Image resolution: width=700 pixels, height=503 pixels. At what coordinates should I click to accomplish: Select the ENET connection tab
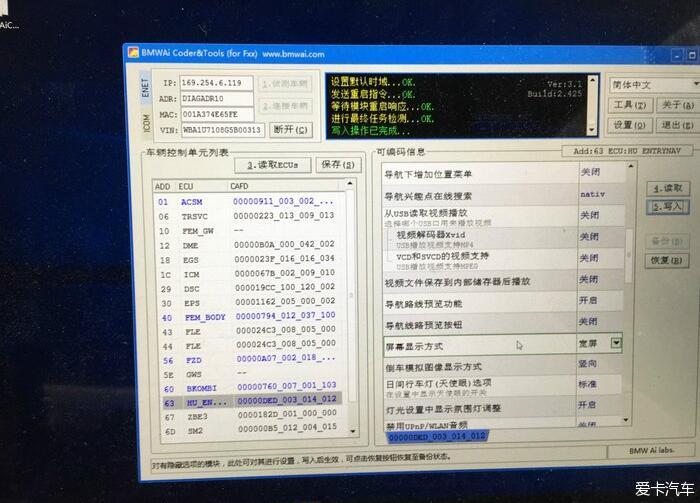pos(145,88)
